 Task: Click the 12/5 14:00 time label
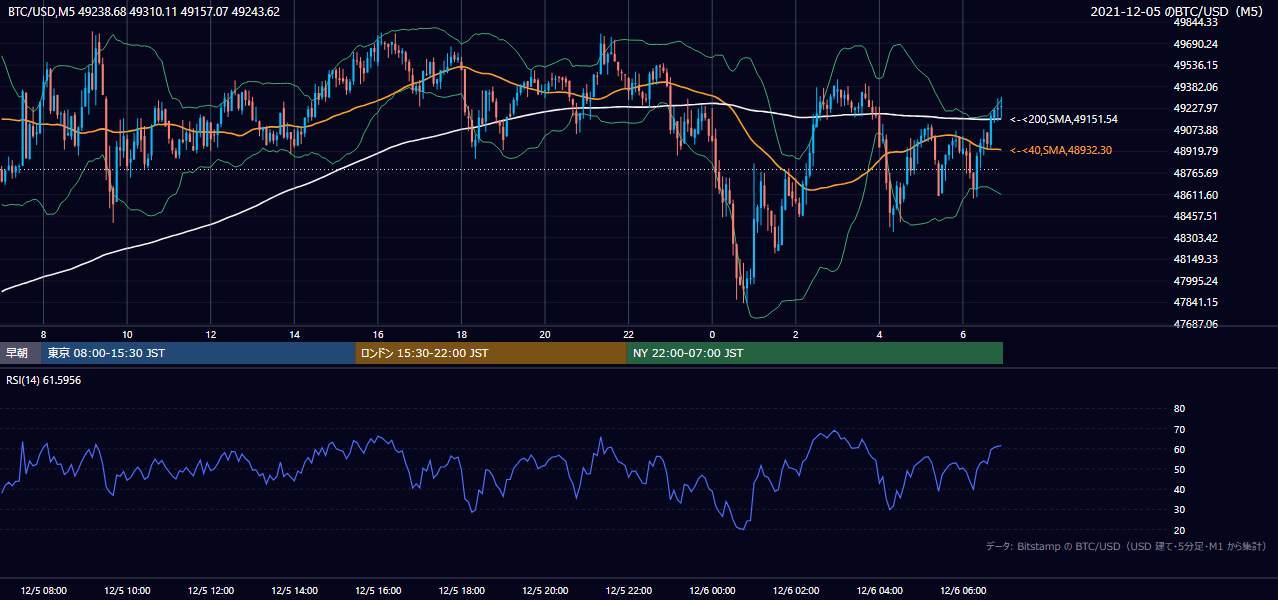(x=295, y=591)
